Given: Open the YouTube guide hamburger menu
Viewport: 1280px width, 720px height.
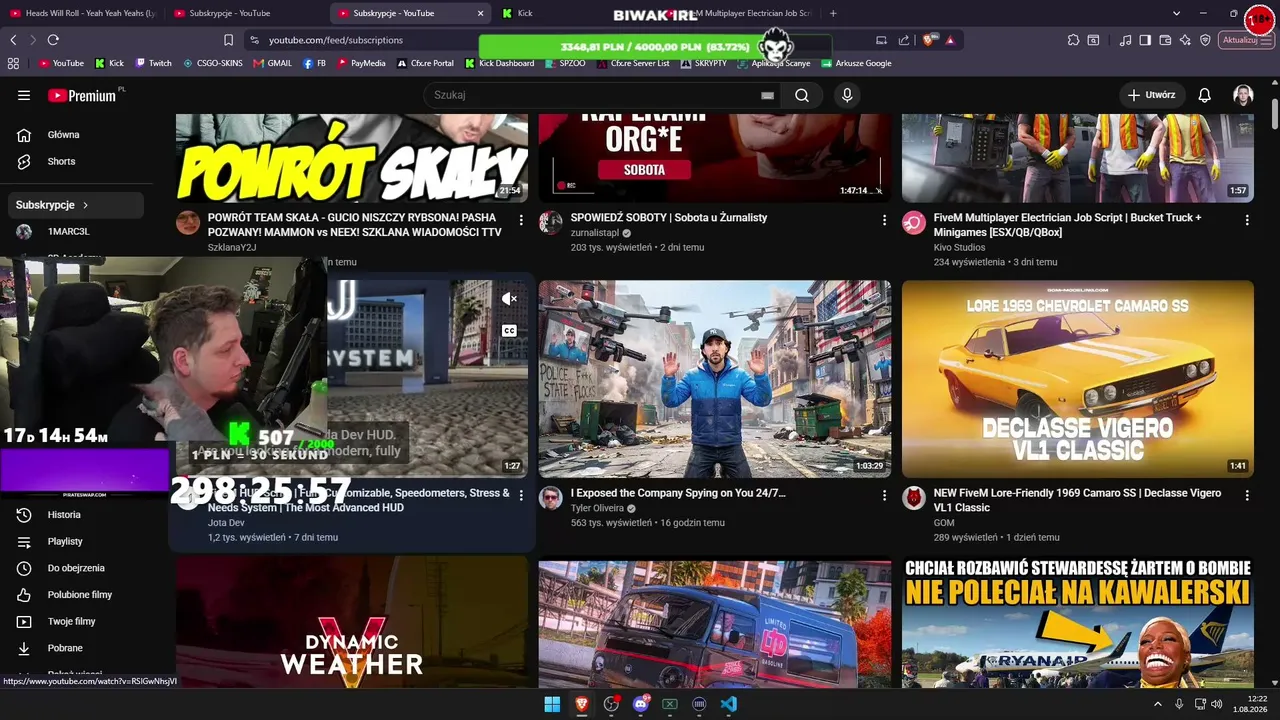Looking at the screenshot, I should point(24,95).
